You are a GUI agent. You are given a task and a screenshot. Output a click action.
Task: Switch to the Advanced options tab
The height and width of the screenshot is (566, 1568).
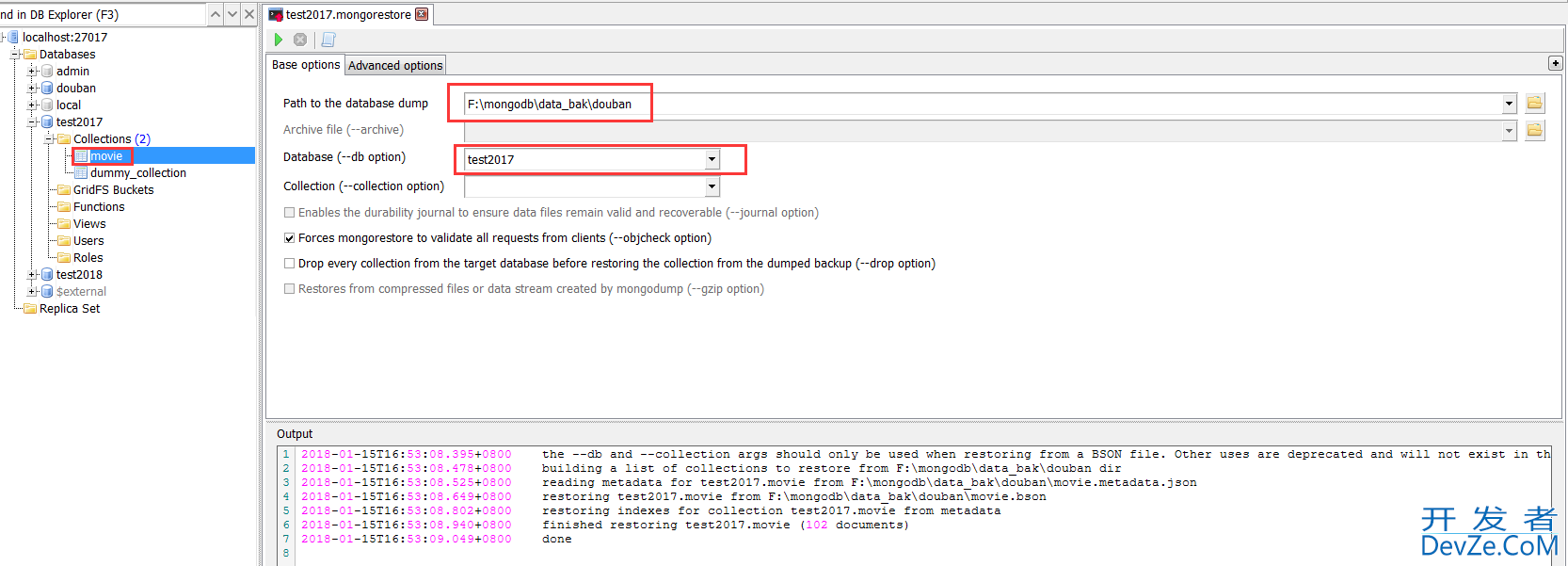(x=395, y=66)
